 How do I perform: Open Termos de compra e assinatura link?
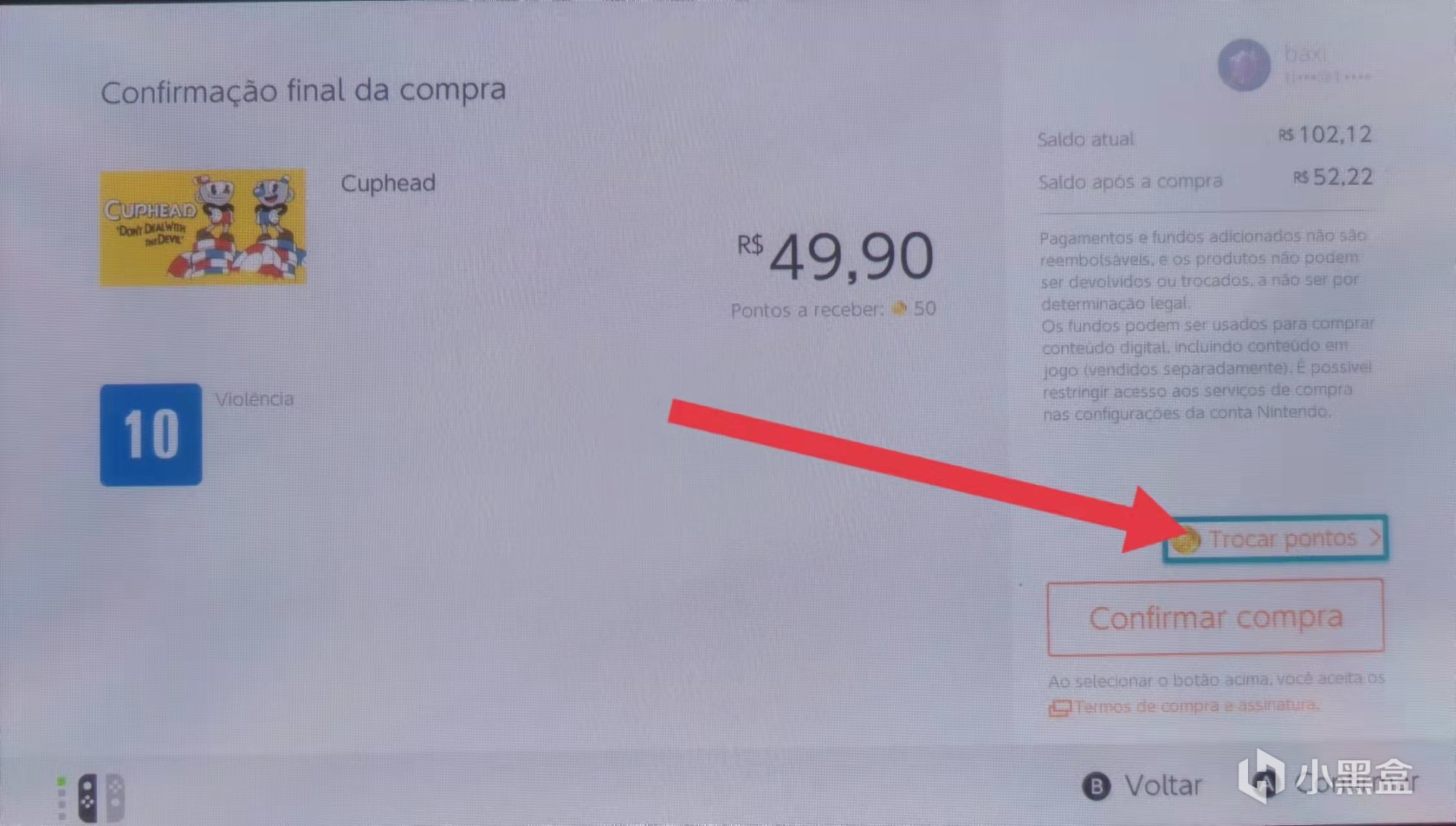pos(1196,706)
